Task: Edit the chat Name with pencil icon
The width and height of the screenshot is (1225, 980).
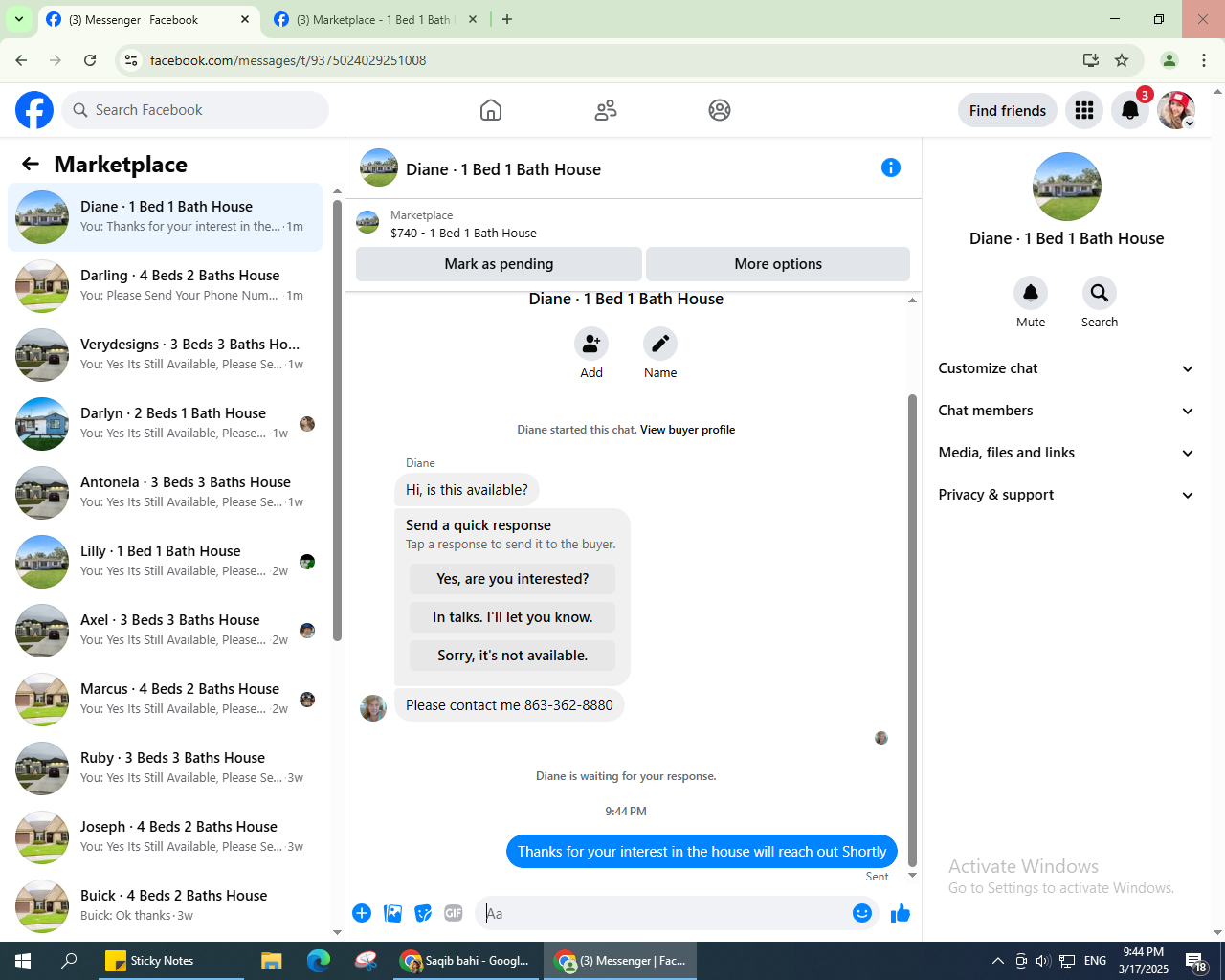Action: tap(660, 344)
